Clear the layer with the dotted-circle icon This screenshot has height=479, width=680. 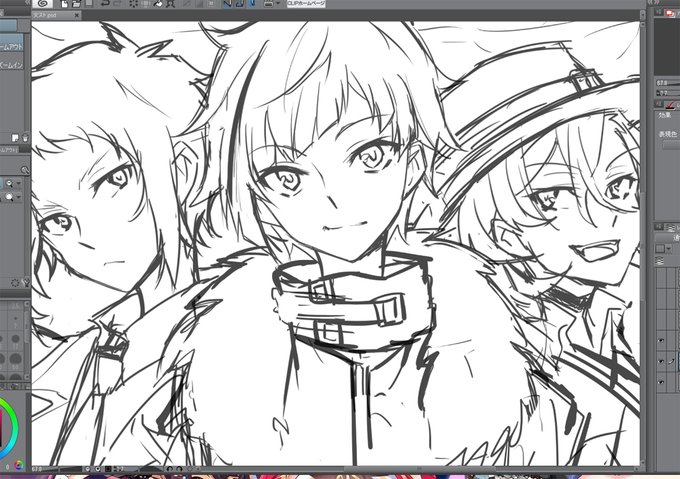click(x=134, y=3)
